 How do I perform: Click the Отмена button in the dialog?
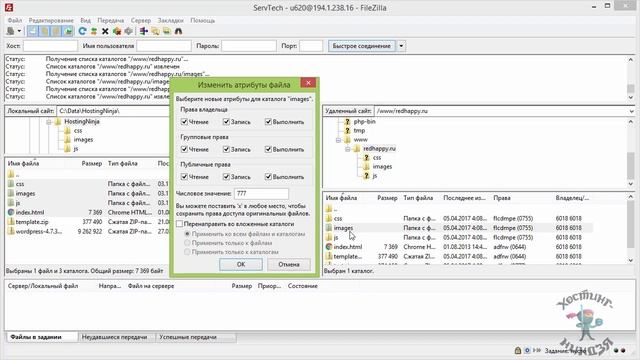point(289,264)
